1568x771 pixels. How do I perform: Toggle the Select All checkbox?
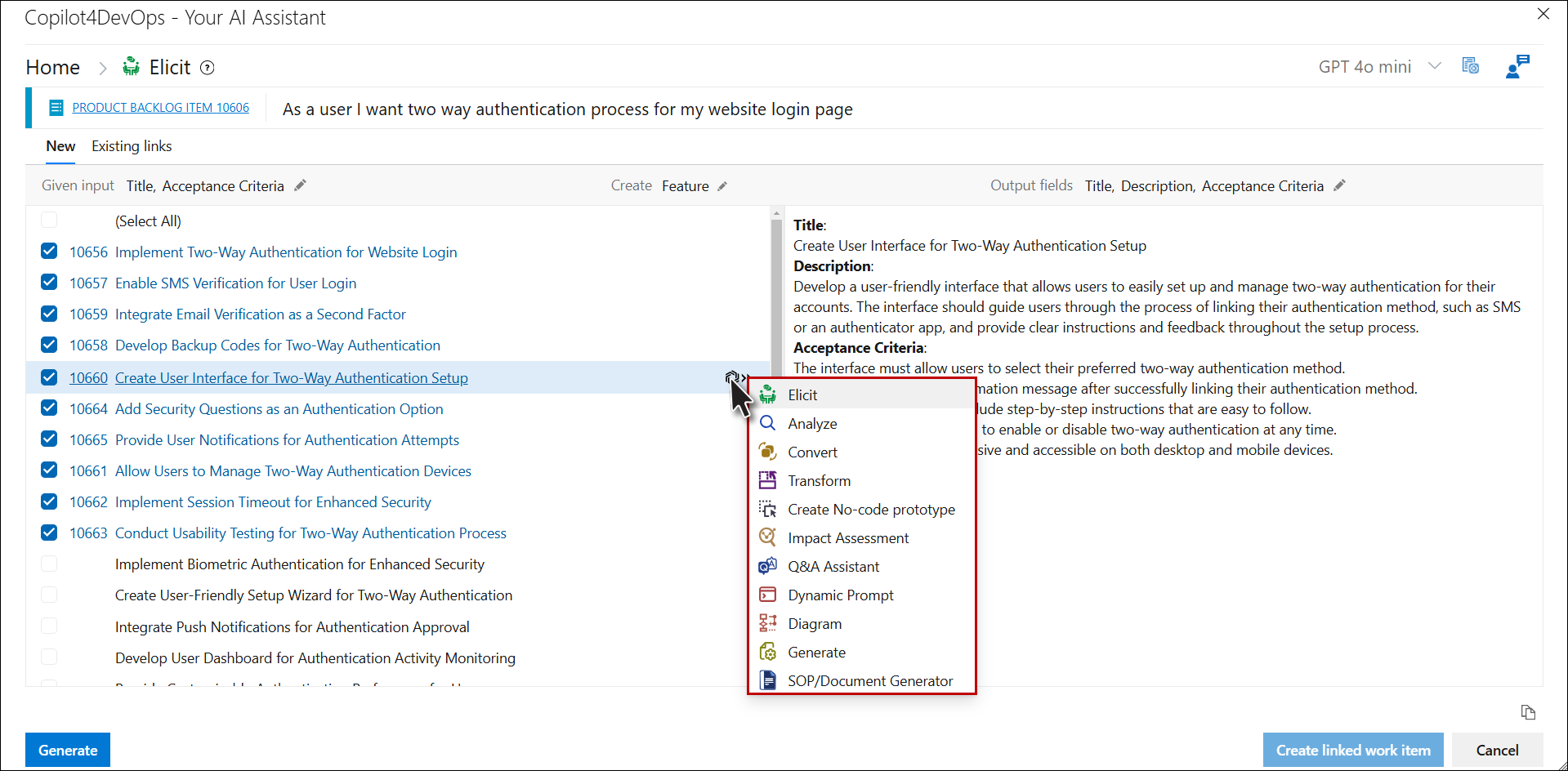click(49, 220)
